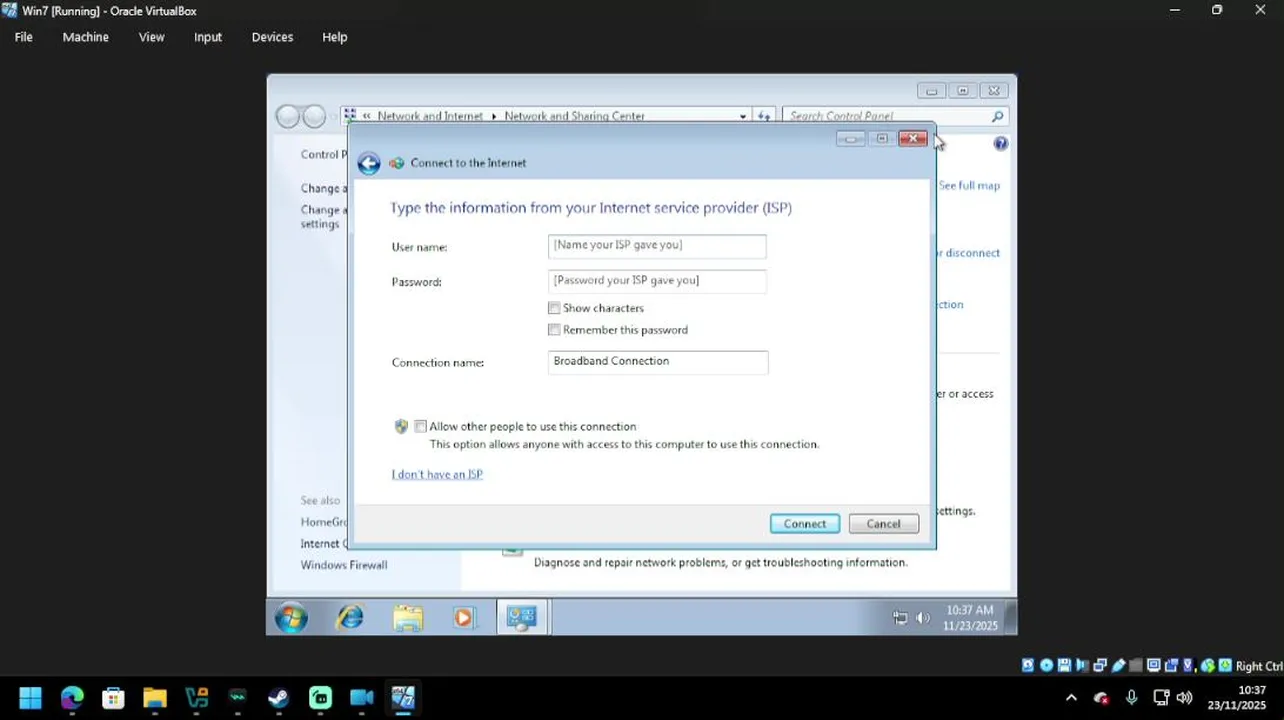Focus the User name input field

click(657, 246)
